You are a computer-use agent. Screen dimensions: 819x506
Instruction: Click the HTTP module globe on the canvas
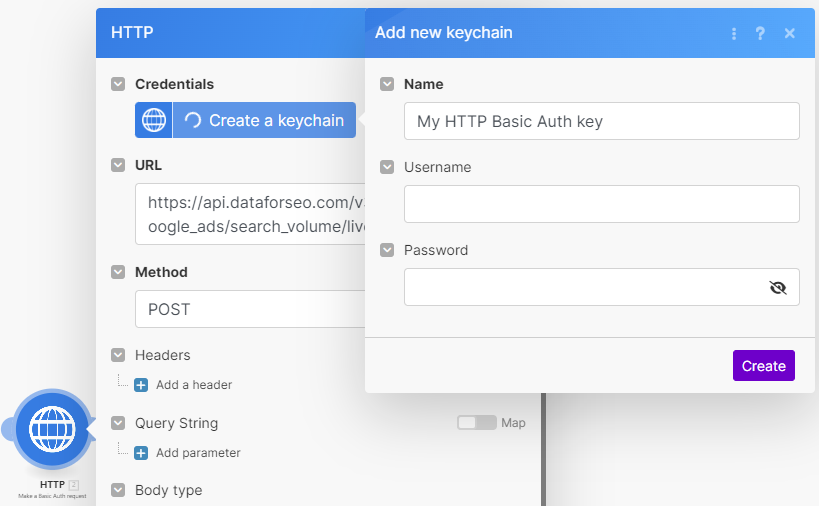tap(52, 429)
